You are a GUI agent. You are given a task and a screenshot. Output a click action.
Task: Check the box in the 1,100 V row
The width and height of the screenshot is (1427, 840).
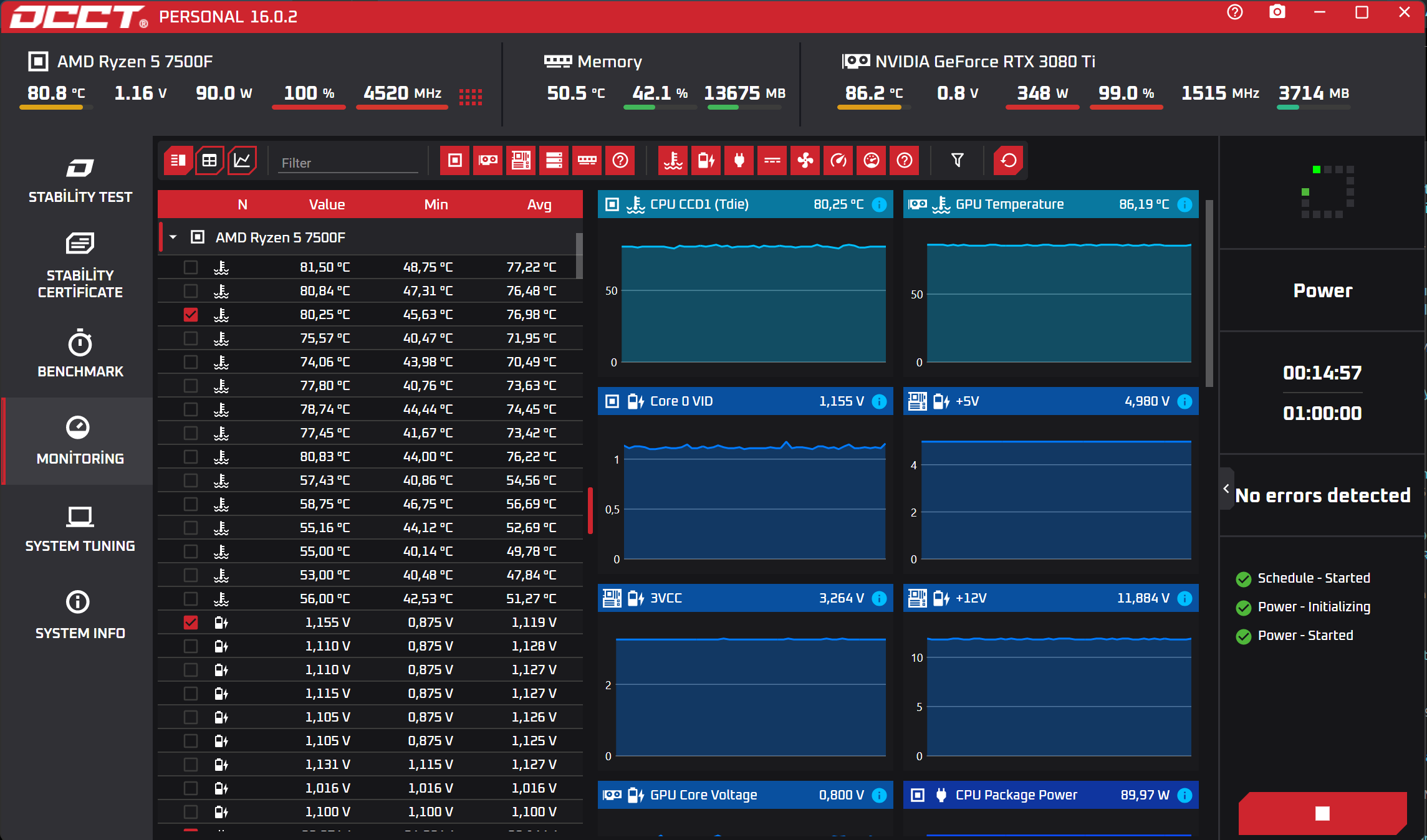click(191, 812)
